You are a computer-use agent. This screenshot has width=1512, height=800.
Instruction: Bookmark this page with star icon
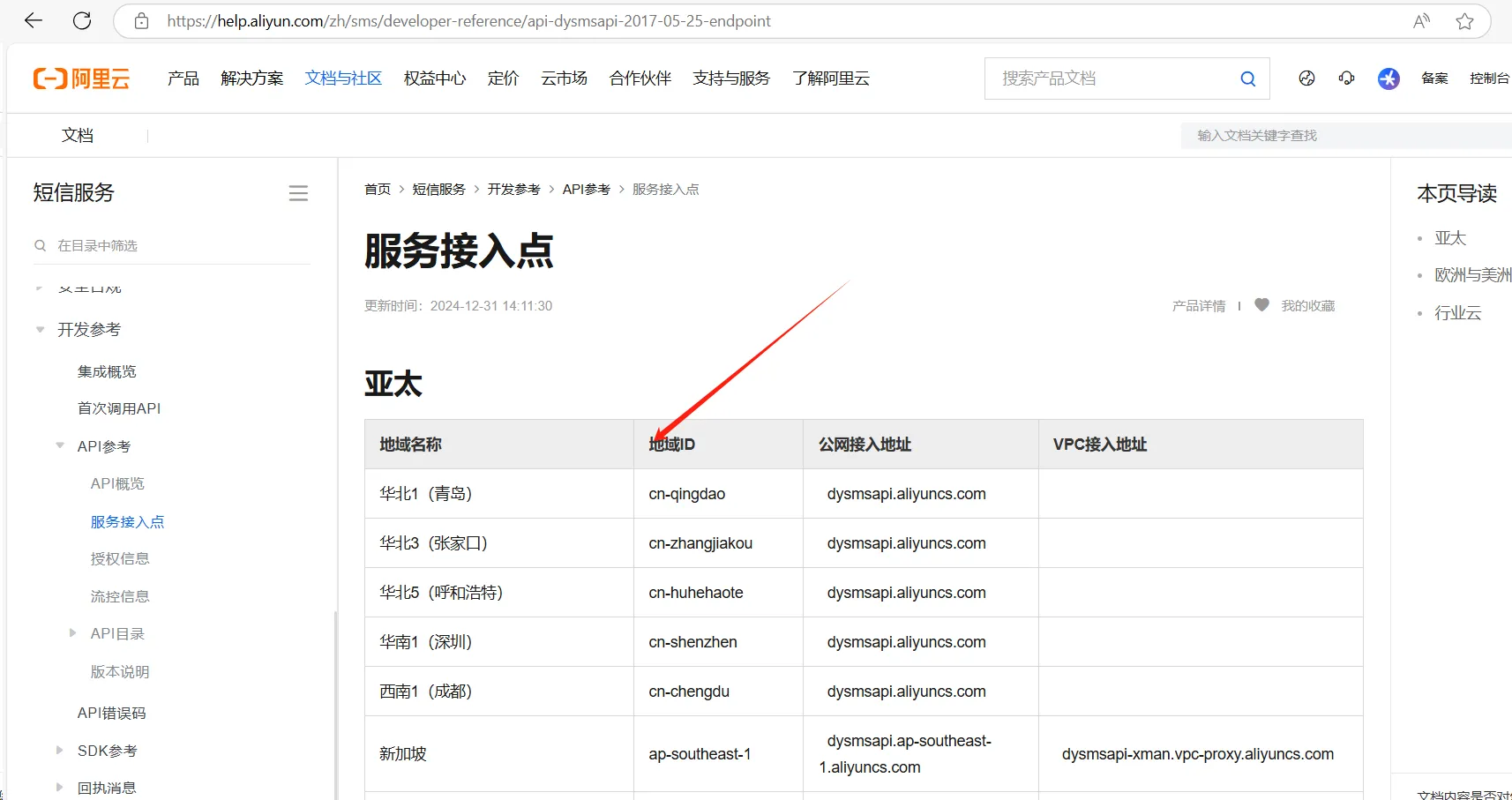click(1464, 21)
